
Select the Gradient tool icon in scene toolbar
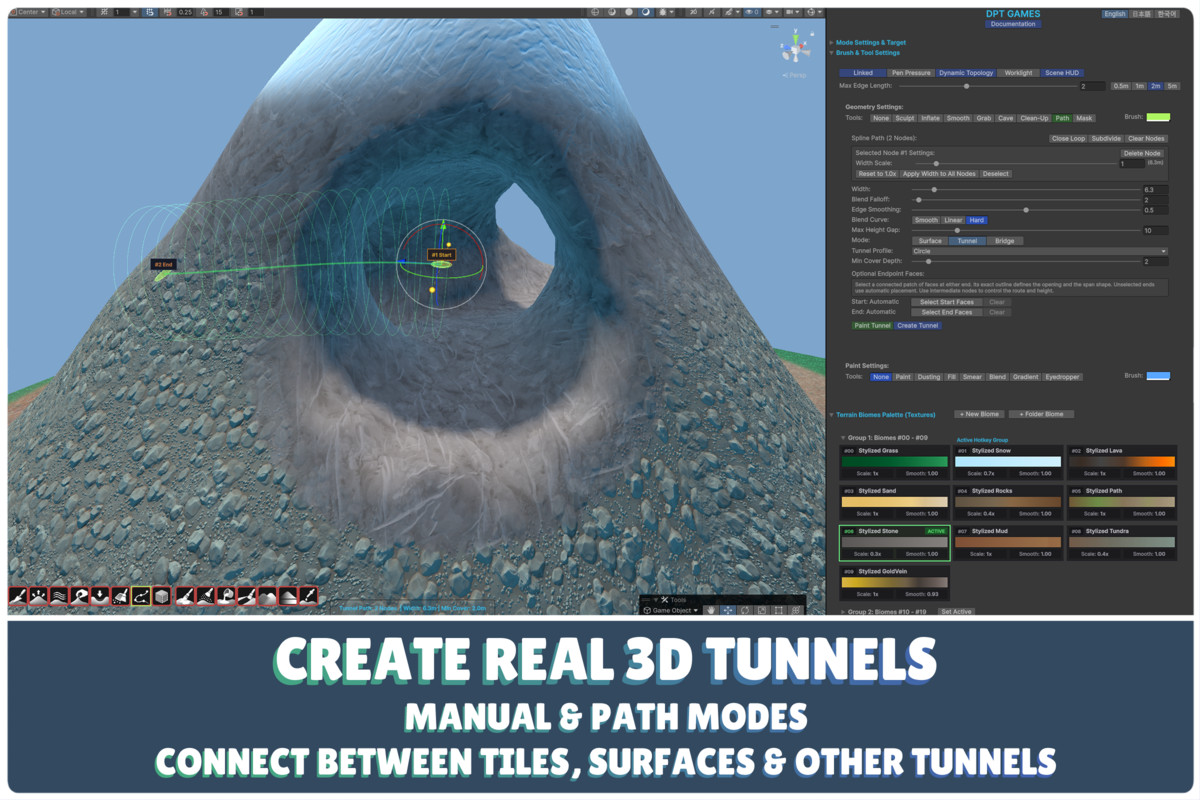click(x=288, y=596)
